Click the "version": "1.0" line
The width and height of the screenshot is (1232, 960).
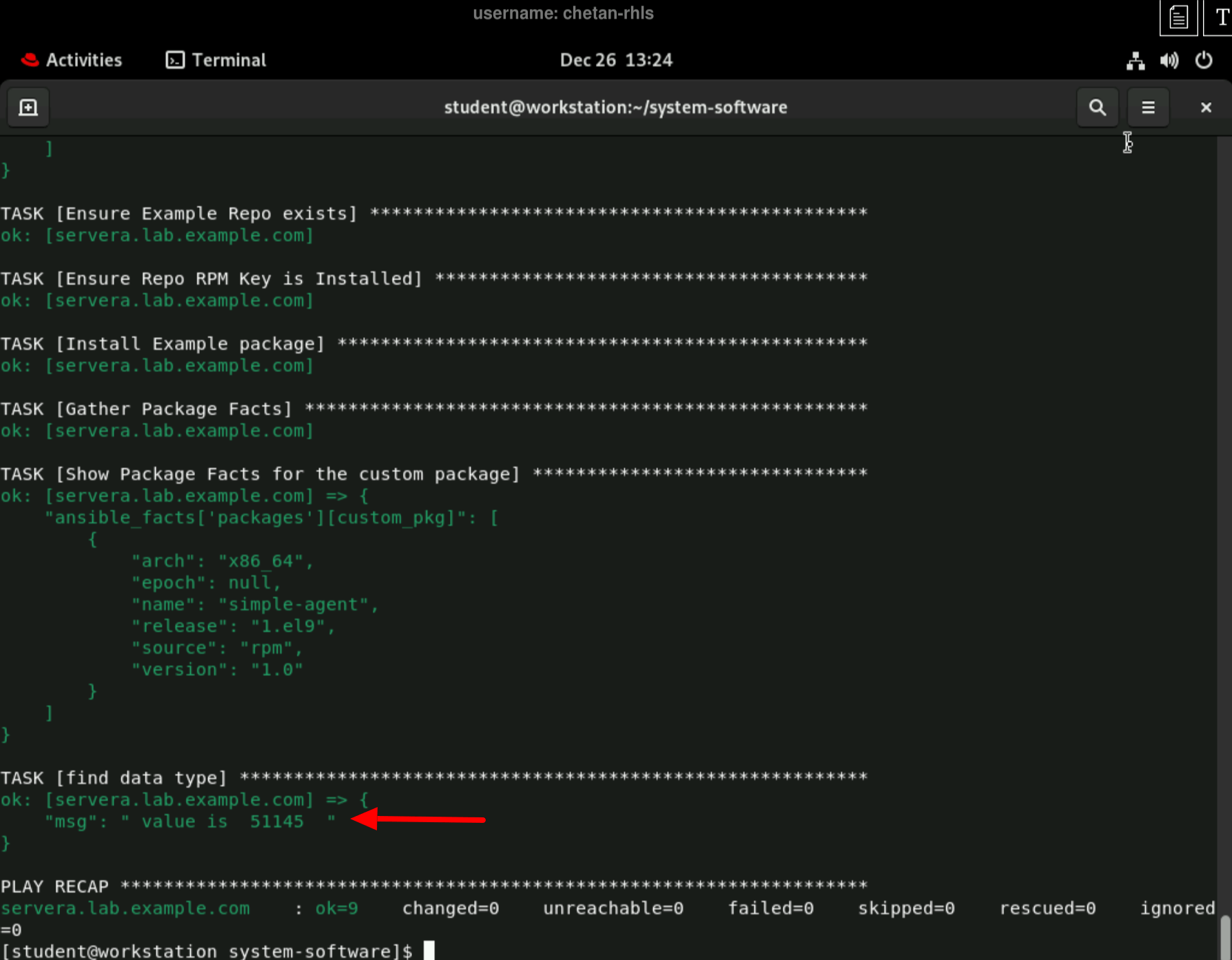(x=217, y=669)
